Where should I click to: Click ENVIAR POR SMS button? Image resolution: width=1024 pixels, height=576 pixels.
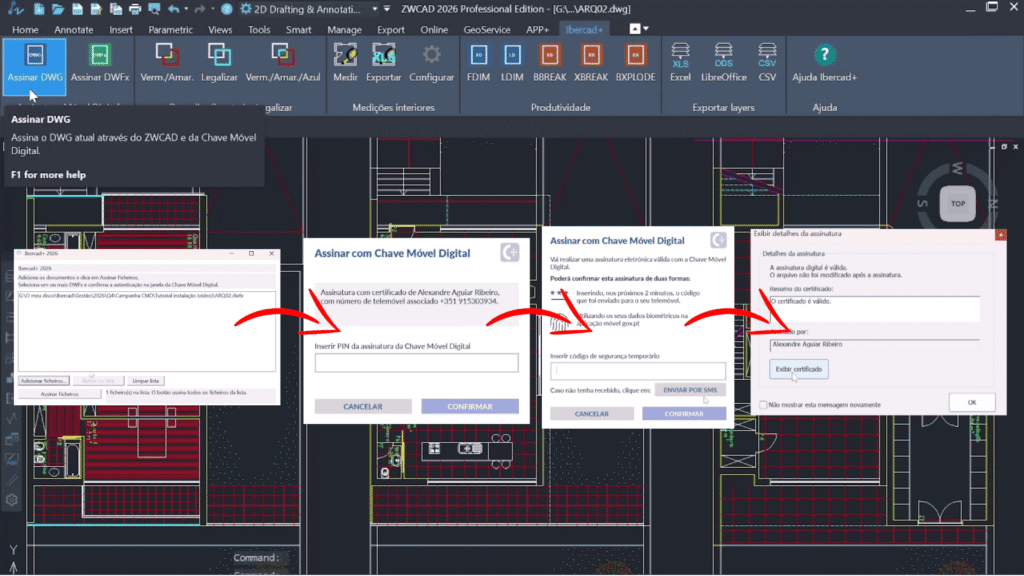click(690, 390)
